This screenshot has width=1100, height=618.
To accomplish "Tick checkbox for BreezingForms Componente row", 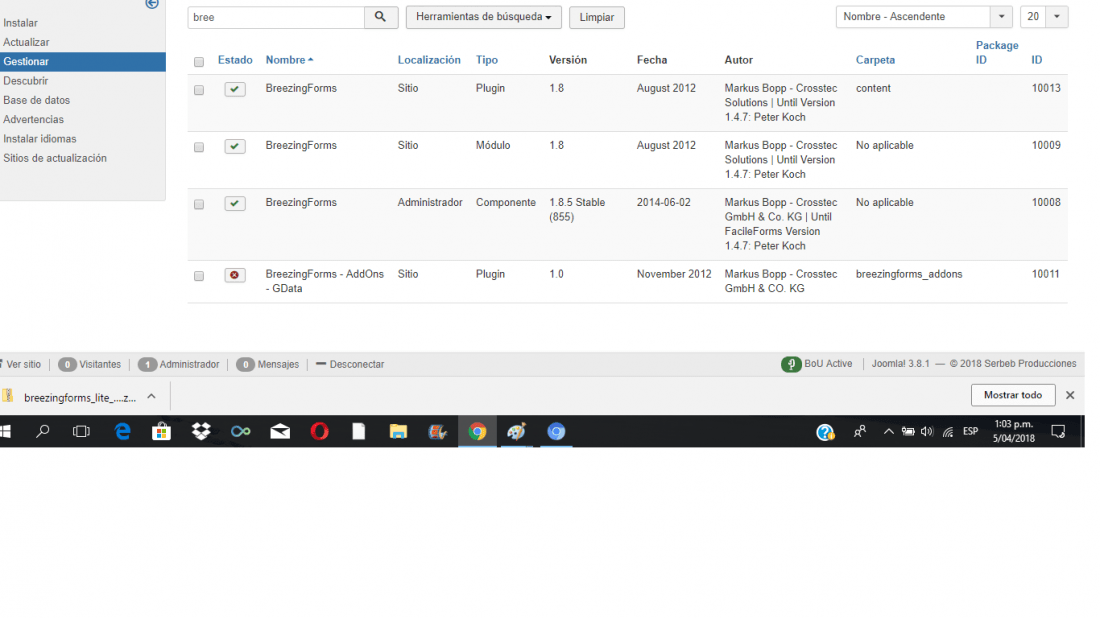I will (199, 204).
